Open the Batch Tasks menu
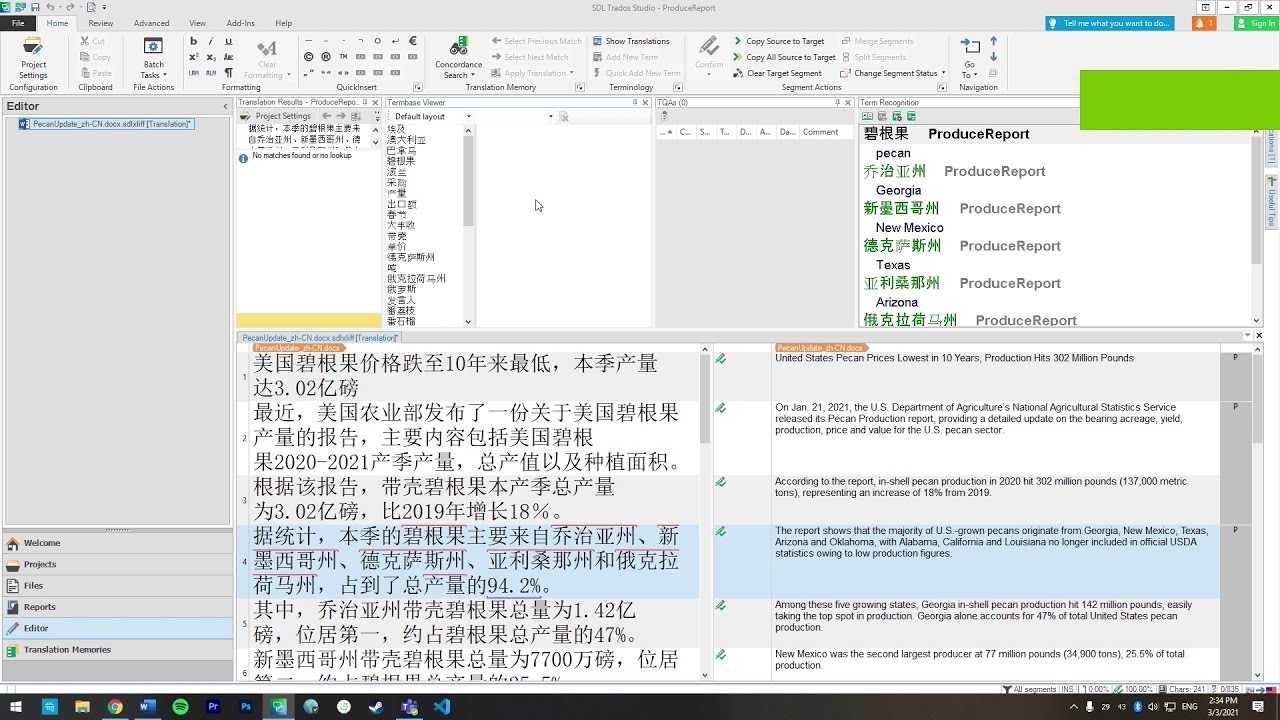 (153, 58)
